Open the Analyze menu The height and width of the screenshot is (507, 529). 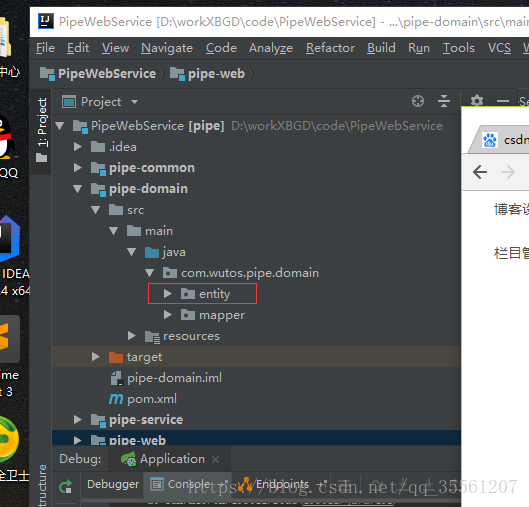(271, 48)
